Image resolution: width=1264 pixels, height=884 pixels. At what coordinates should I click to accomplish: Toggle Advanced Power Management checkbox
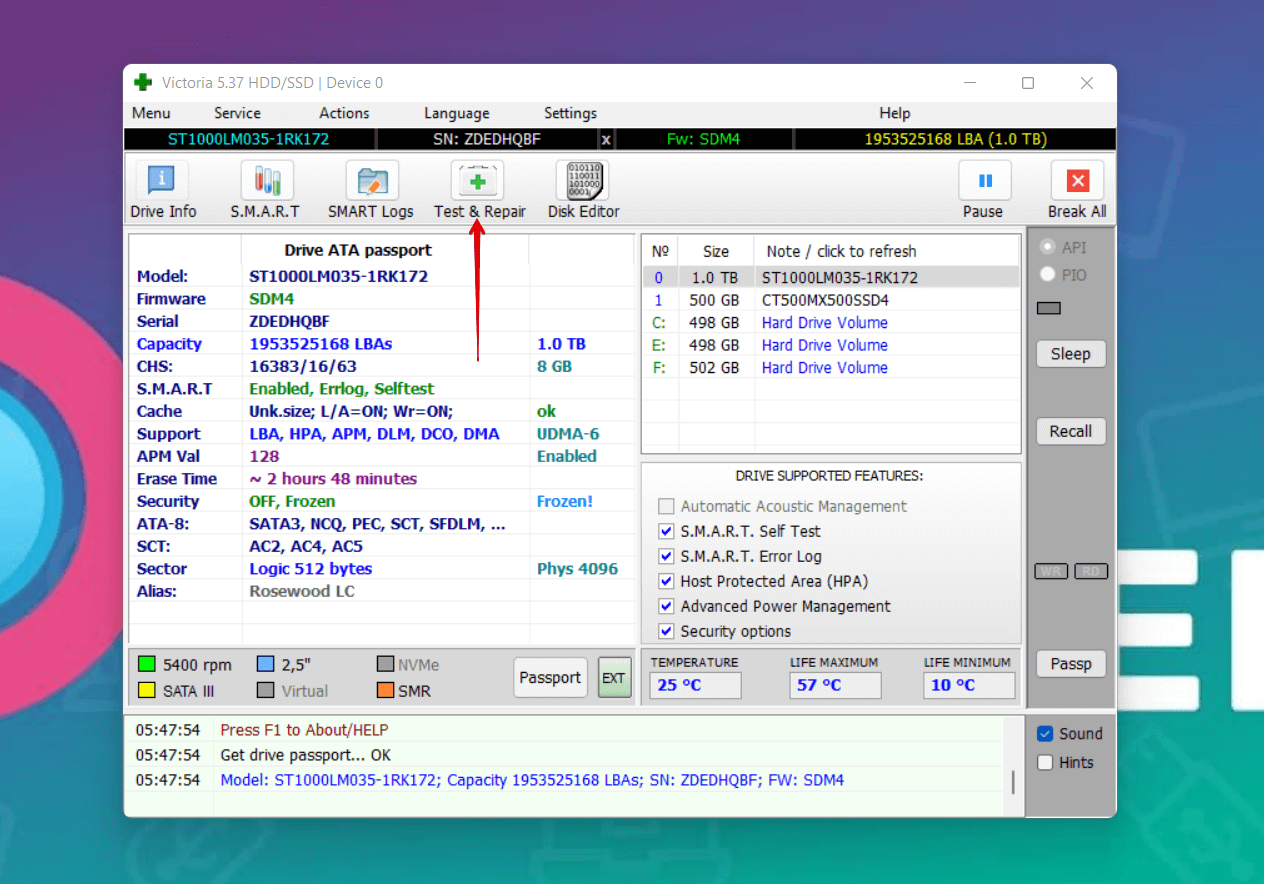(x=666, y=607)
